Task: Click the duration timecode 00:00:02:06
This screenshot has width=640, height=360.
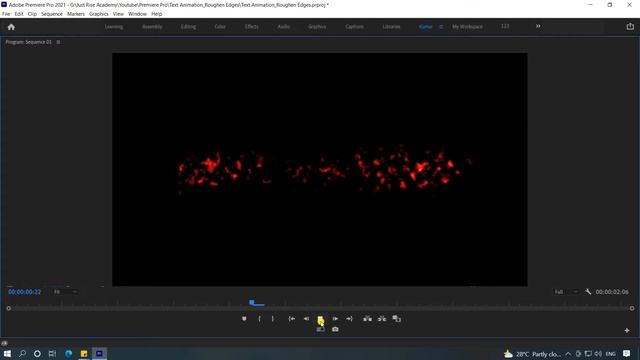Action: [612, 292]
